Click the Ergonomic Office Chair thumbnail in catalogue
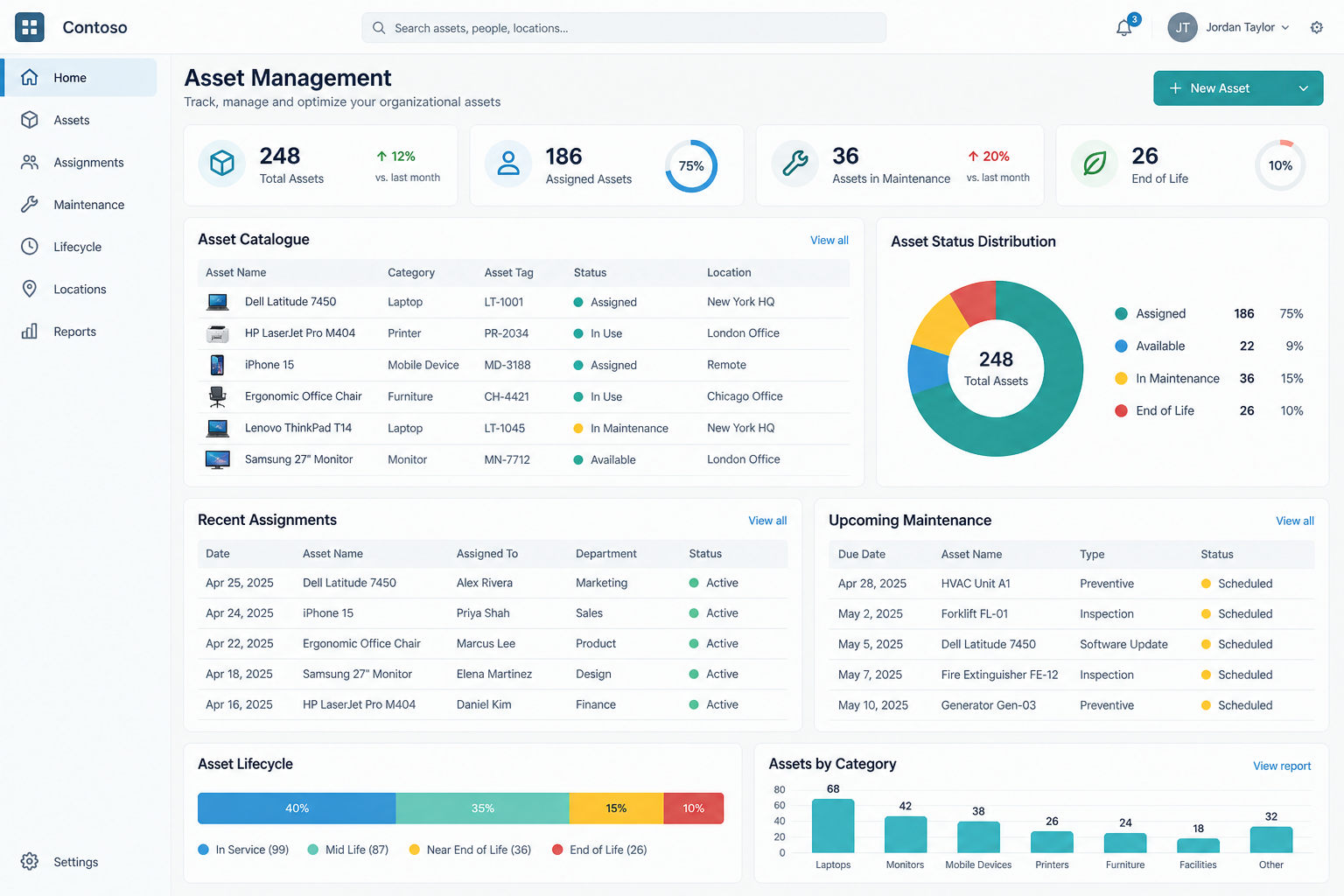The width and height of the screenshot is (1344, 896). pyautogui.click(x=218, y=396)
